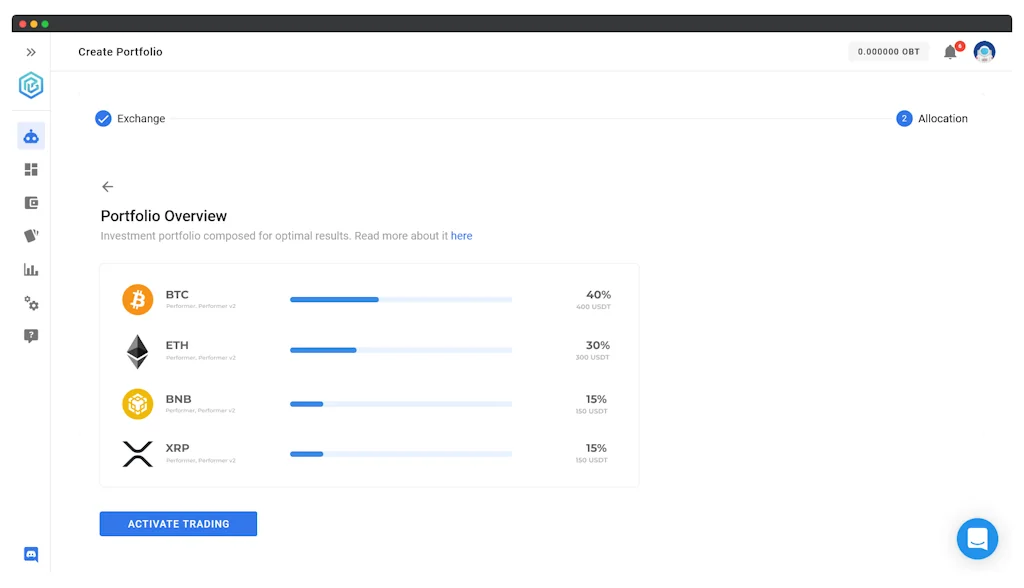The width and height of the screenshot is (1024, 588).
Task: Go back to the Exchange step
Action: click(x=130, y=119)
